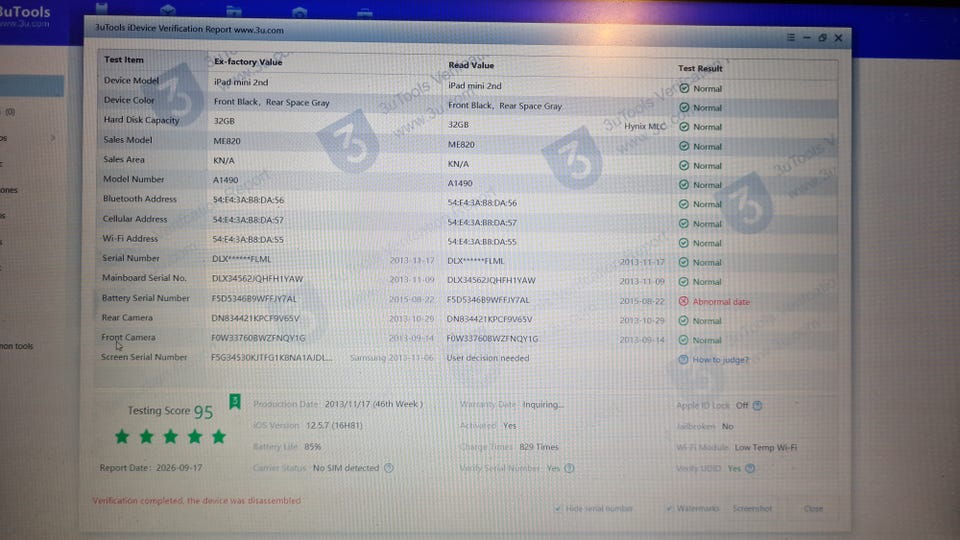960x540 pixels.
Task: Click Normal check icon in Serial Number row
Action: click(684, 262)
